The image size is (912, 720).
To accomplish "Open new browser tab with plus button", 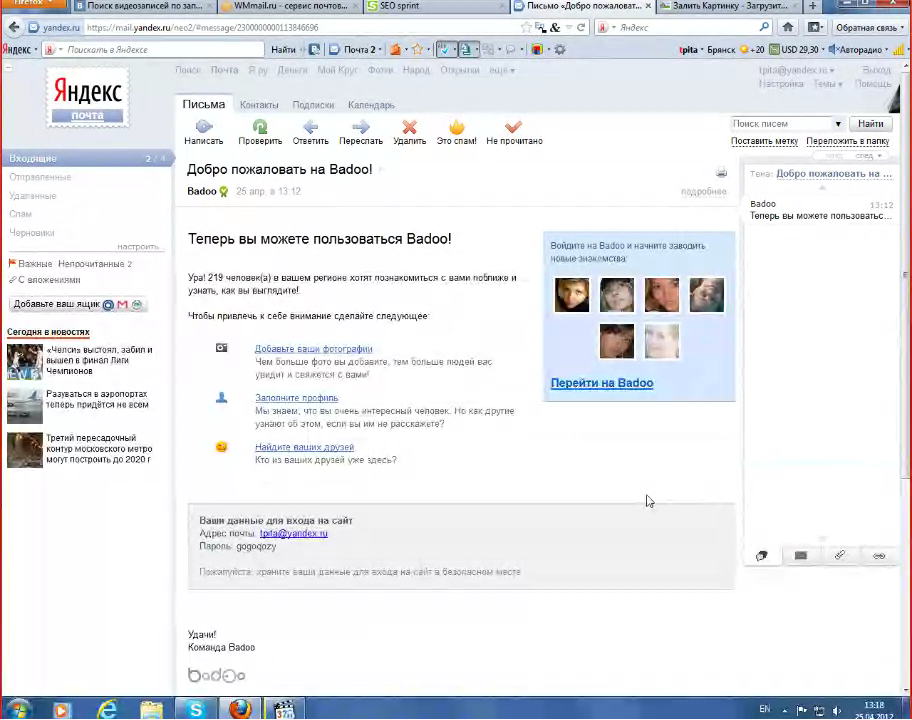I will [x=813, y=6].
